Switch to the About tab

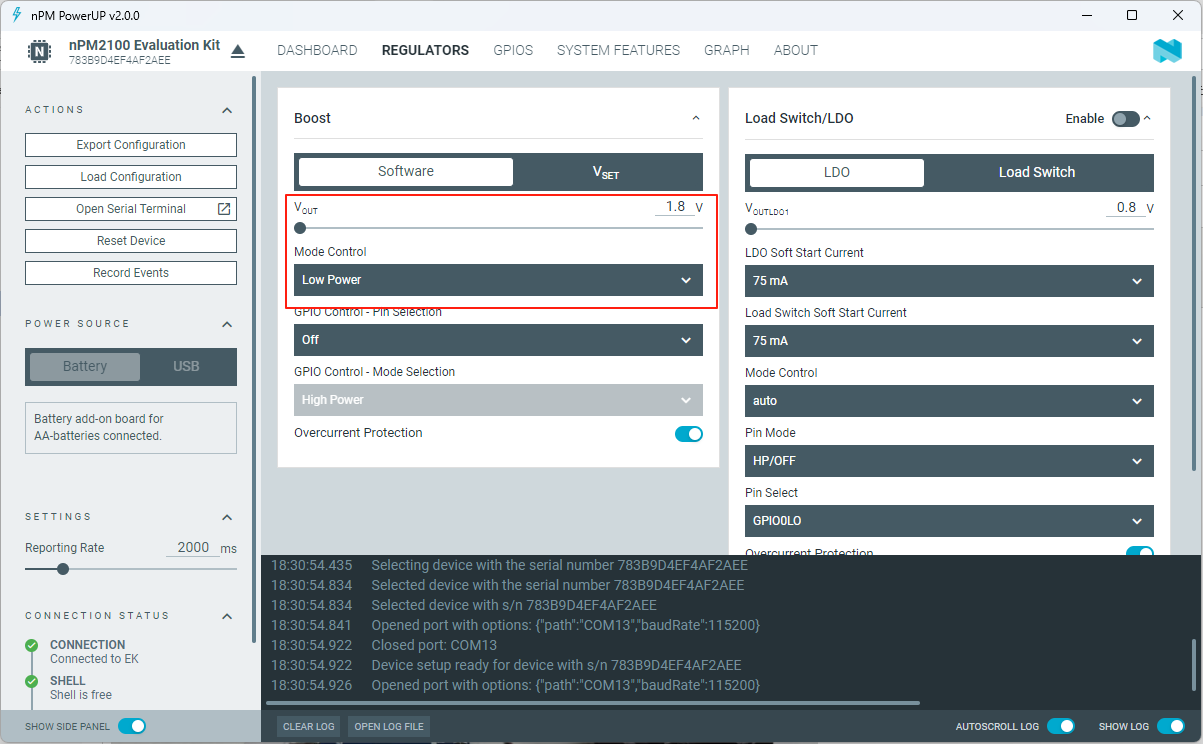pos(796,50)
